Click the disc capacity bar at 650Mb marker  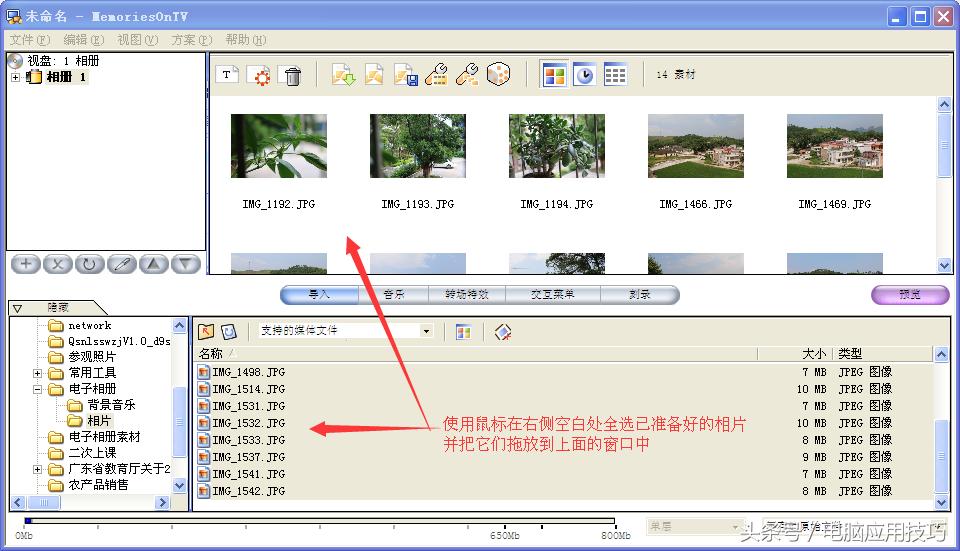504,523
